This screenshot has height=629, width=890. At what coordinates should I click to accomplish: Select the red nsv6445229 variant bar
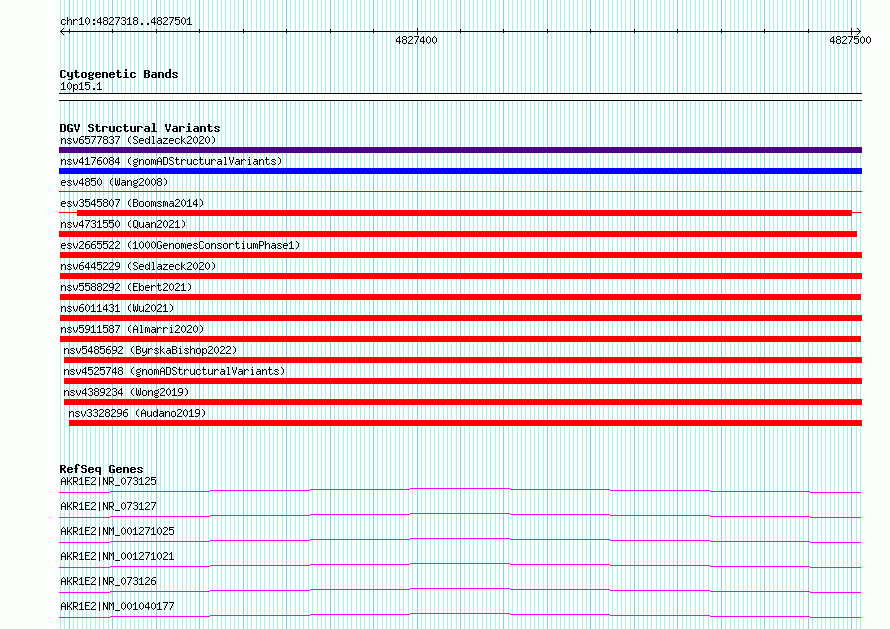pyautogui.click(x=460, y=276)
